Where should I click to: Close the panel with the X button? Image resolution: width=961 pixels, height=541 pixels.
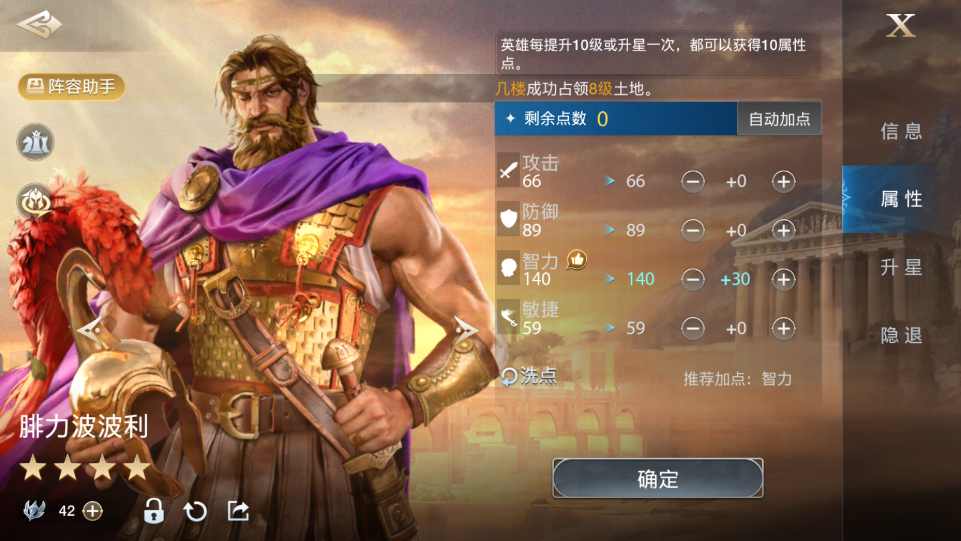(x=900, y=26)
